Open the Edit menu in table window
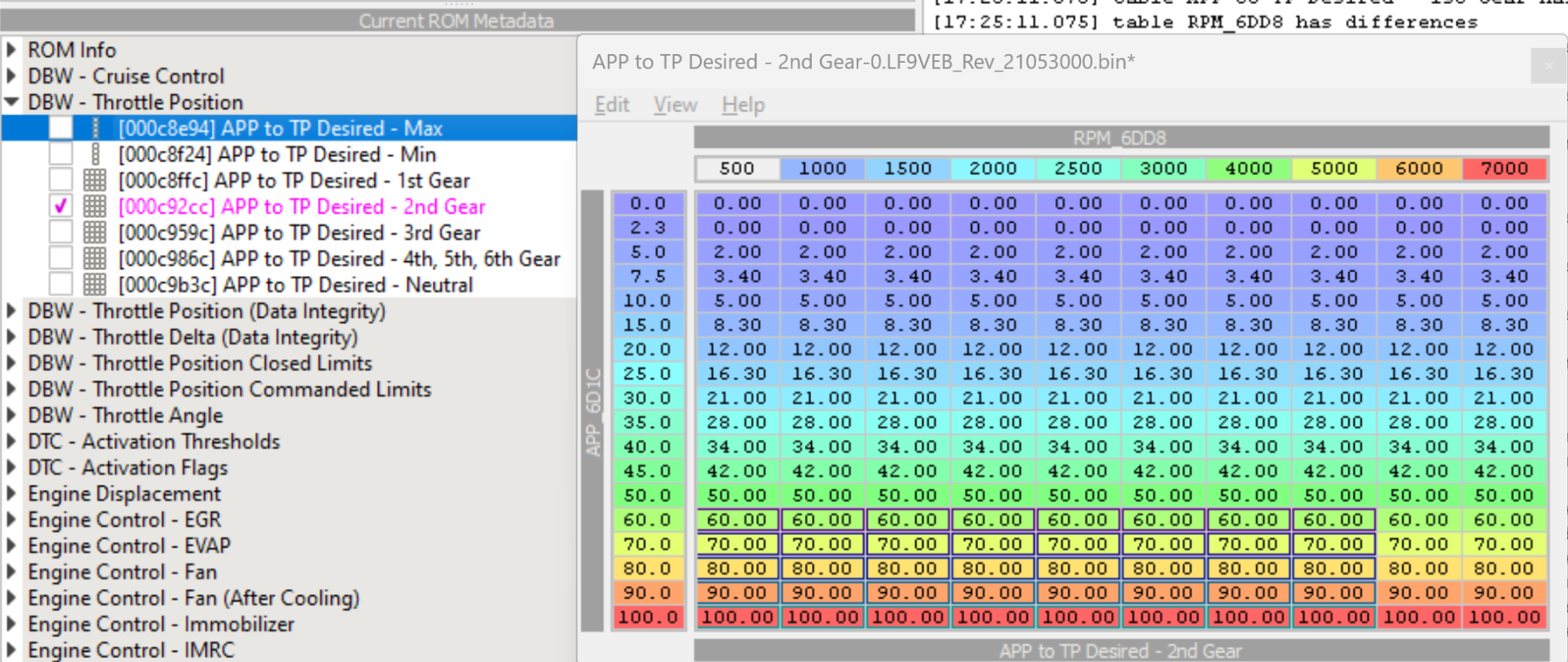1568x662 pixels. (x=612, y=104)
